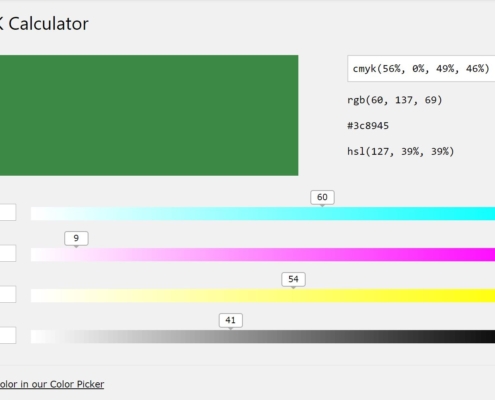The height and width of the screenshot is (400, 495).
Task: Click the cmyk(56%, 0%, 49%, 46%) input field
Action: click(421, 69)
